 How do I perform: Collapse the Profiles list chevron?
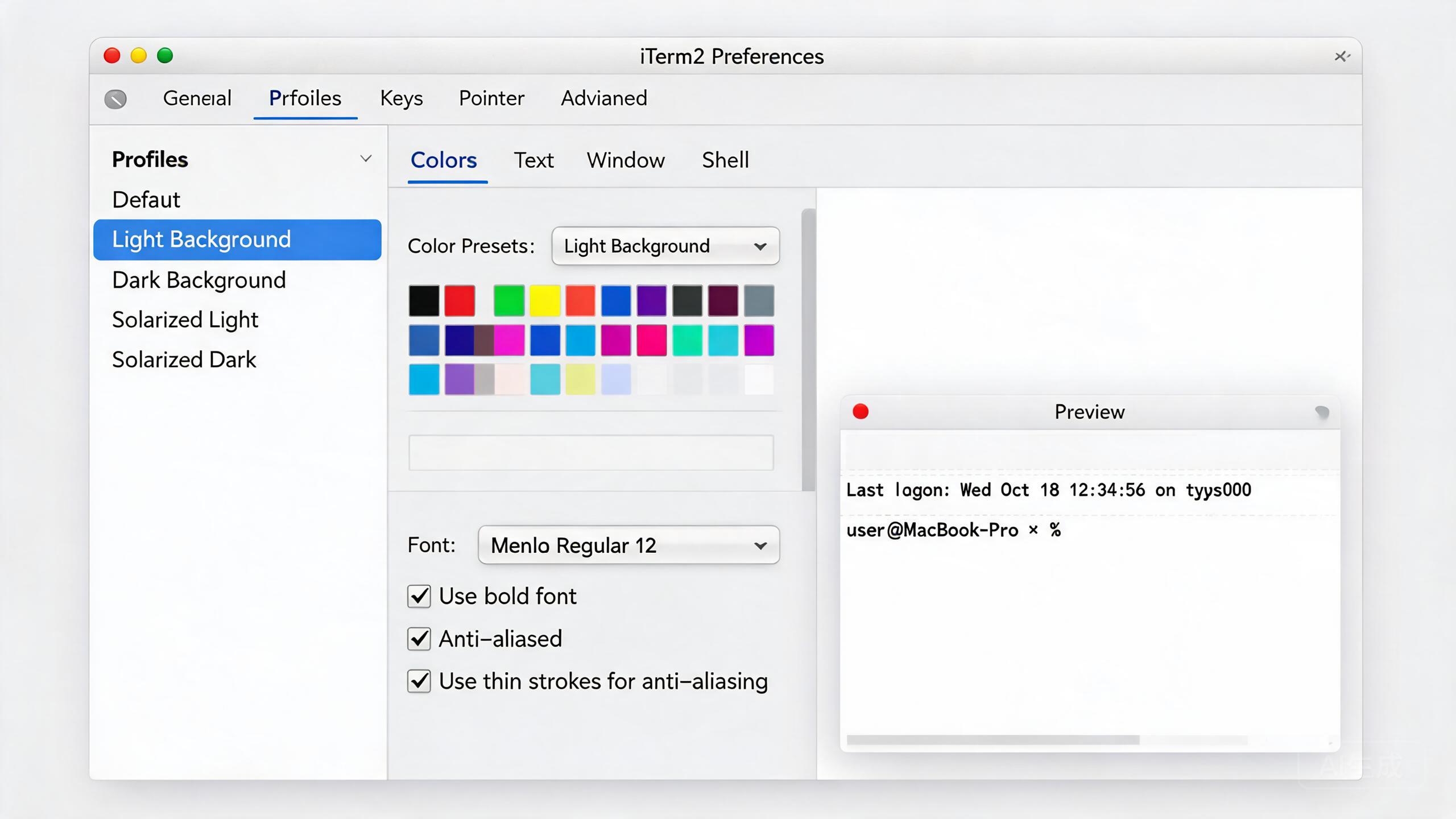click(366, 159)
